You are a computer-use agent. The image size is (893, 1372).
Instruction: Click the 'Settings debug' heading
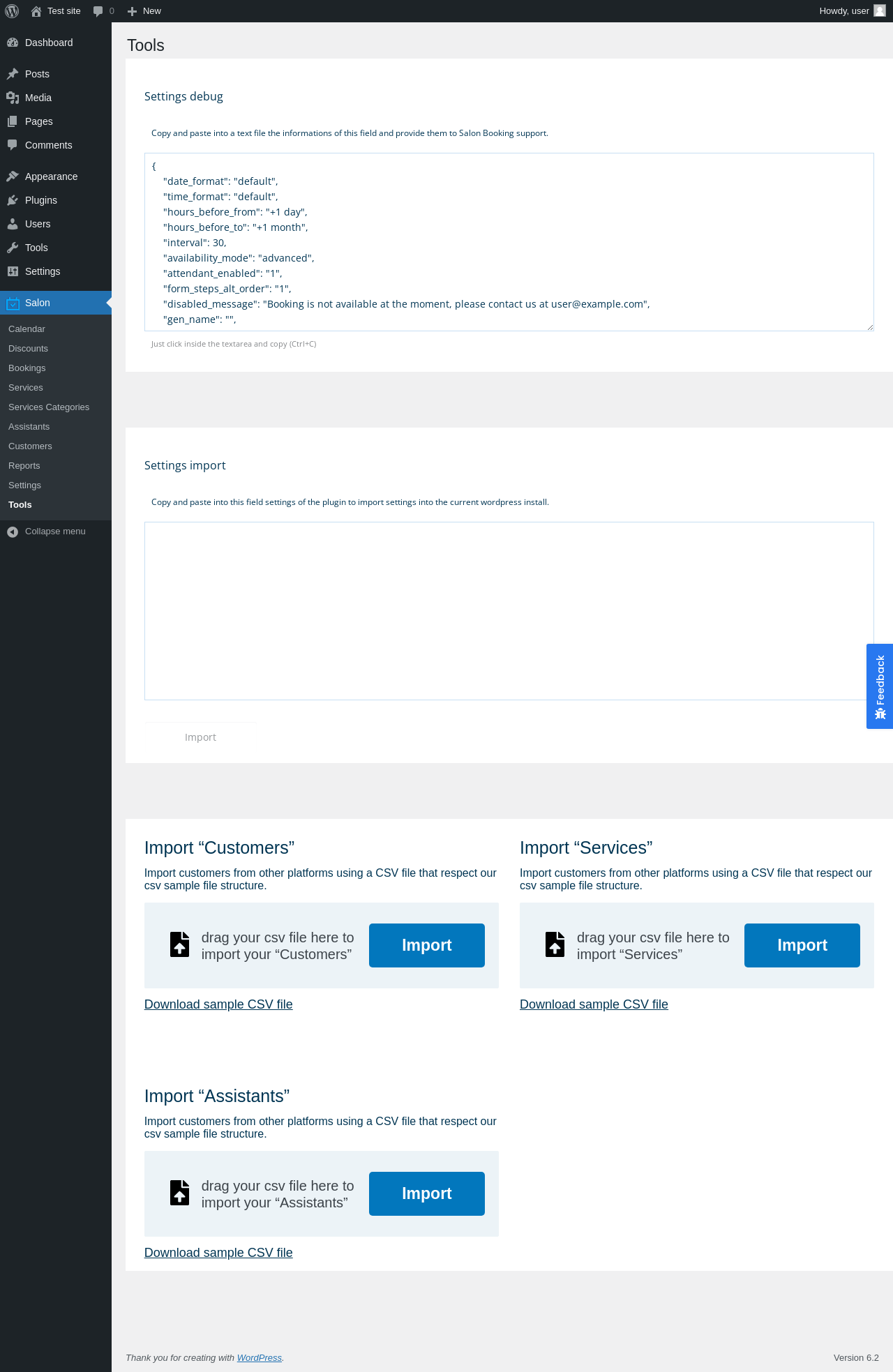click(183, 96)
